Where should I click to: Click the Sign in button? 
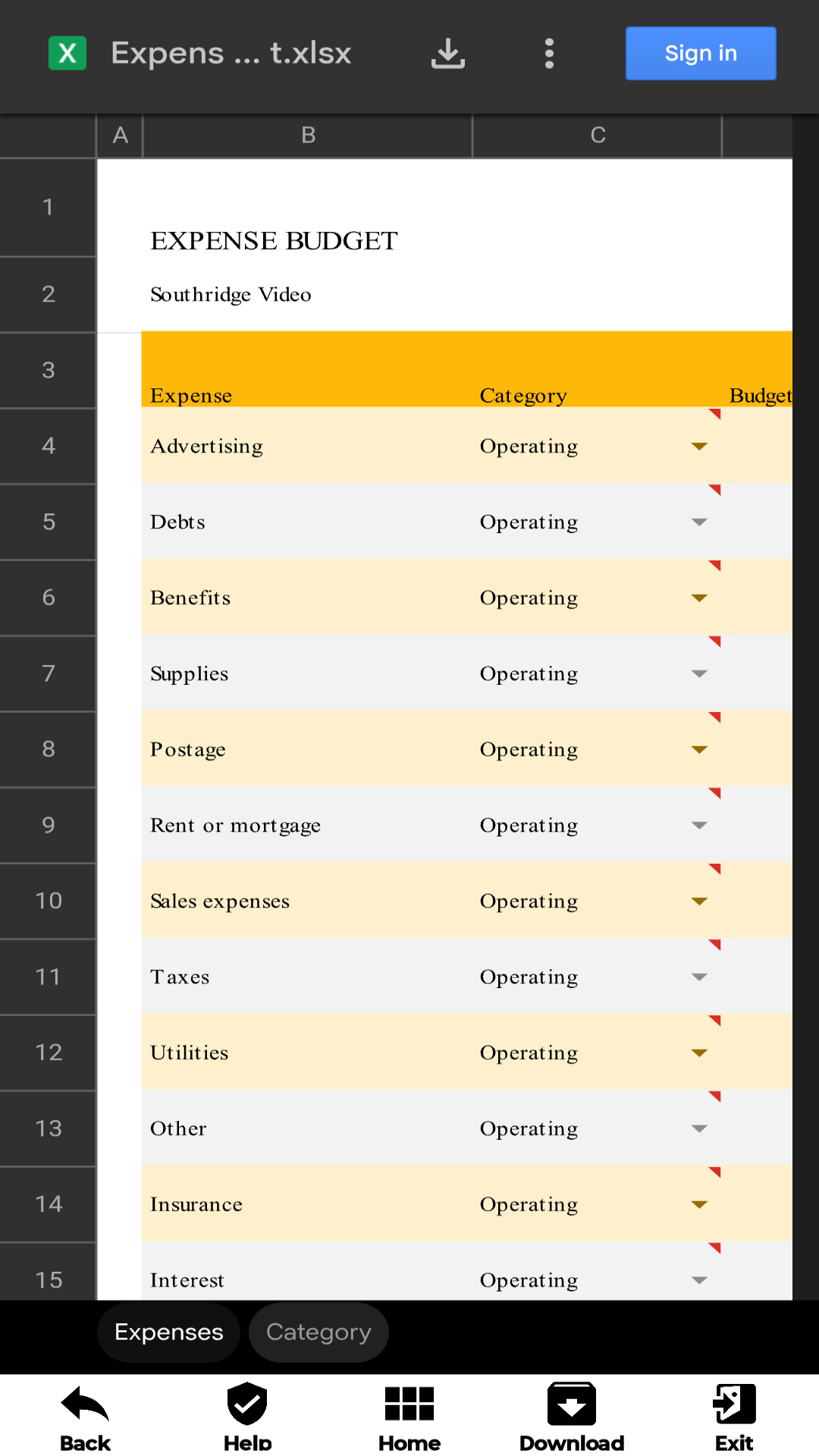pos(700,53)
